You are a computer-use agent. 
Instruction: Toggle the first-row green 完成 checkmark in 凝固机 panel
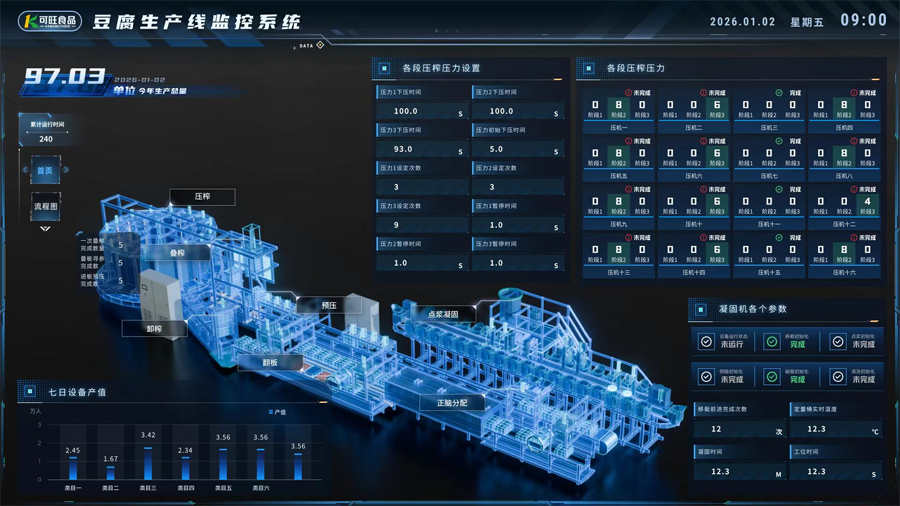[772, 341]
